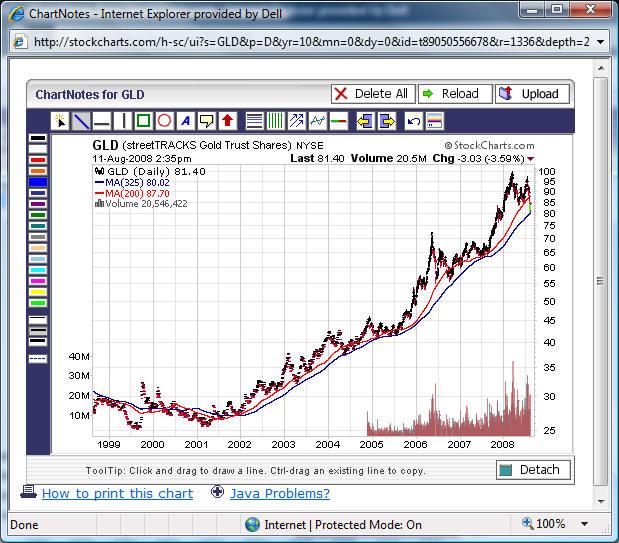Click the undo arrow icon
619x543 pixels.
tap(413, 121)
